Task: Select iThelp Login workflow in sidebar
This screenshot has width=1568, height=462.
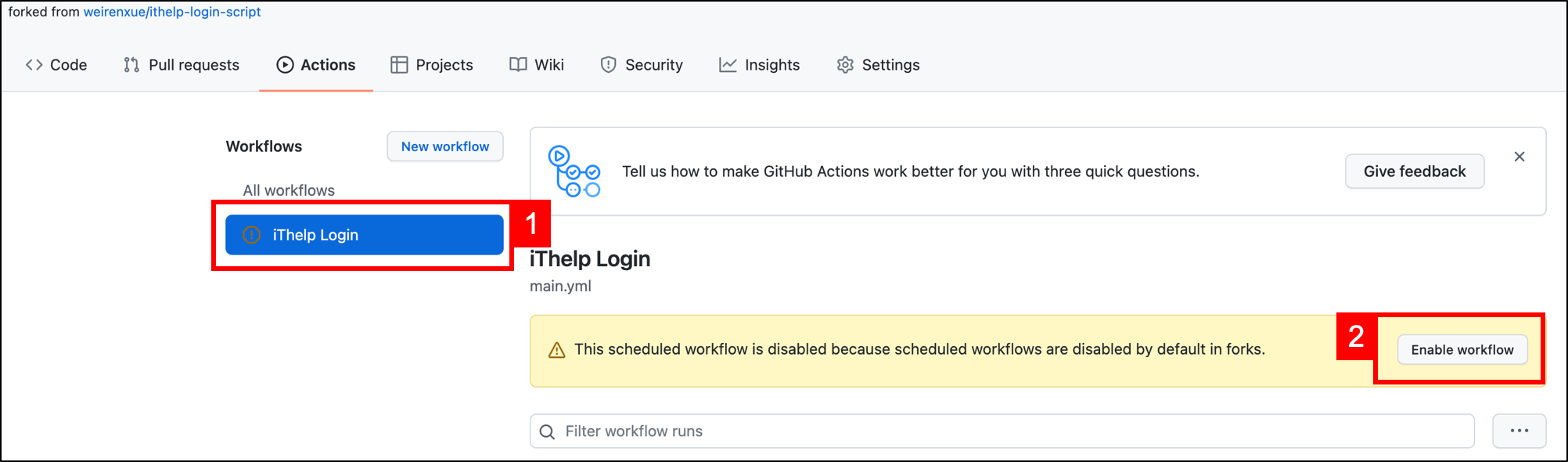Action: tap(364, 235)
